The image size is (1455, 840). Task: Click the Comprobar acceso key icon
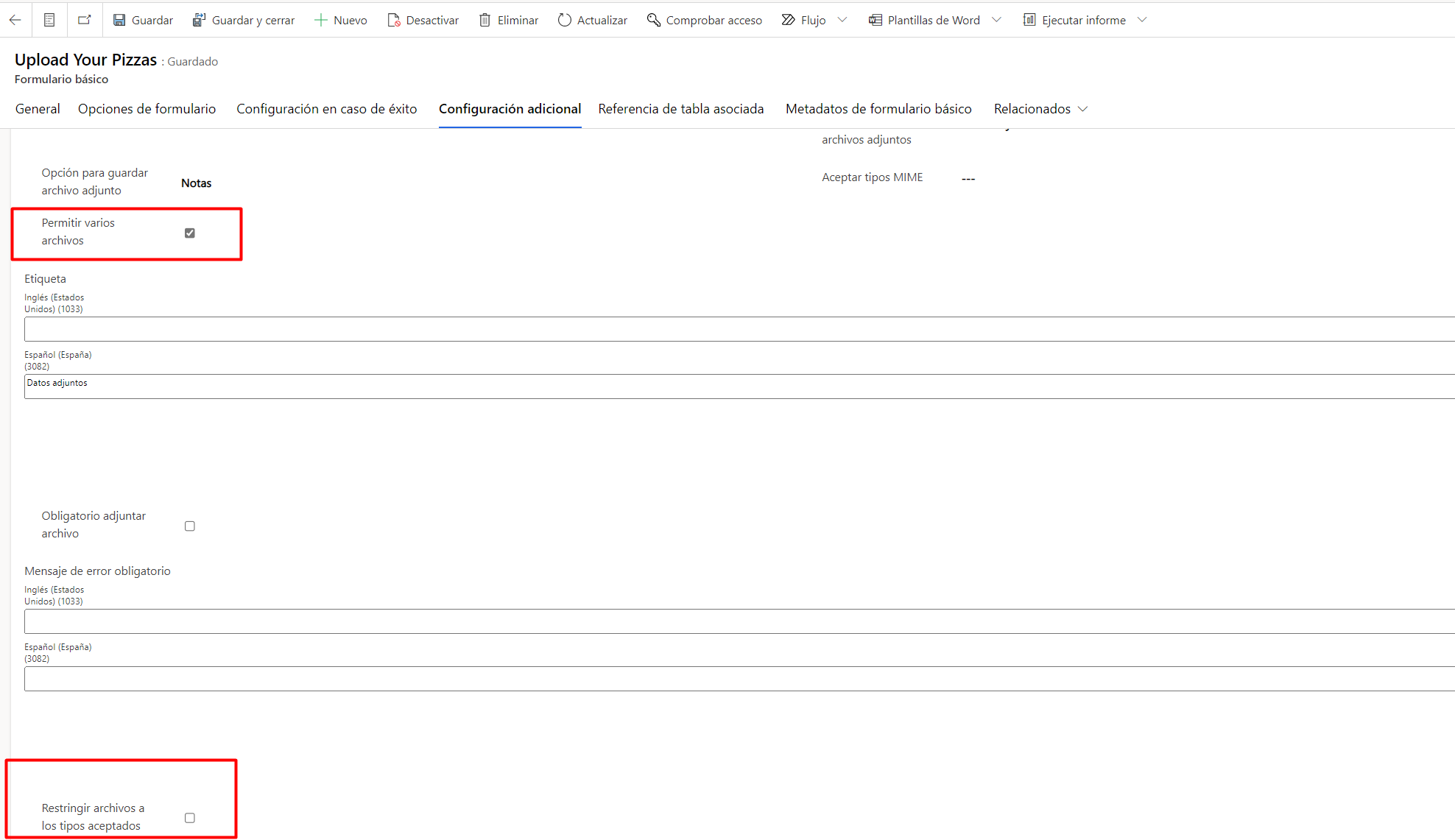654,20
